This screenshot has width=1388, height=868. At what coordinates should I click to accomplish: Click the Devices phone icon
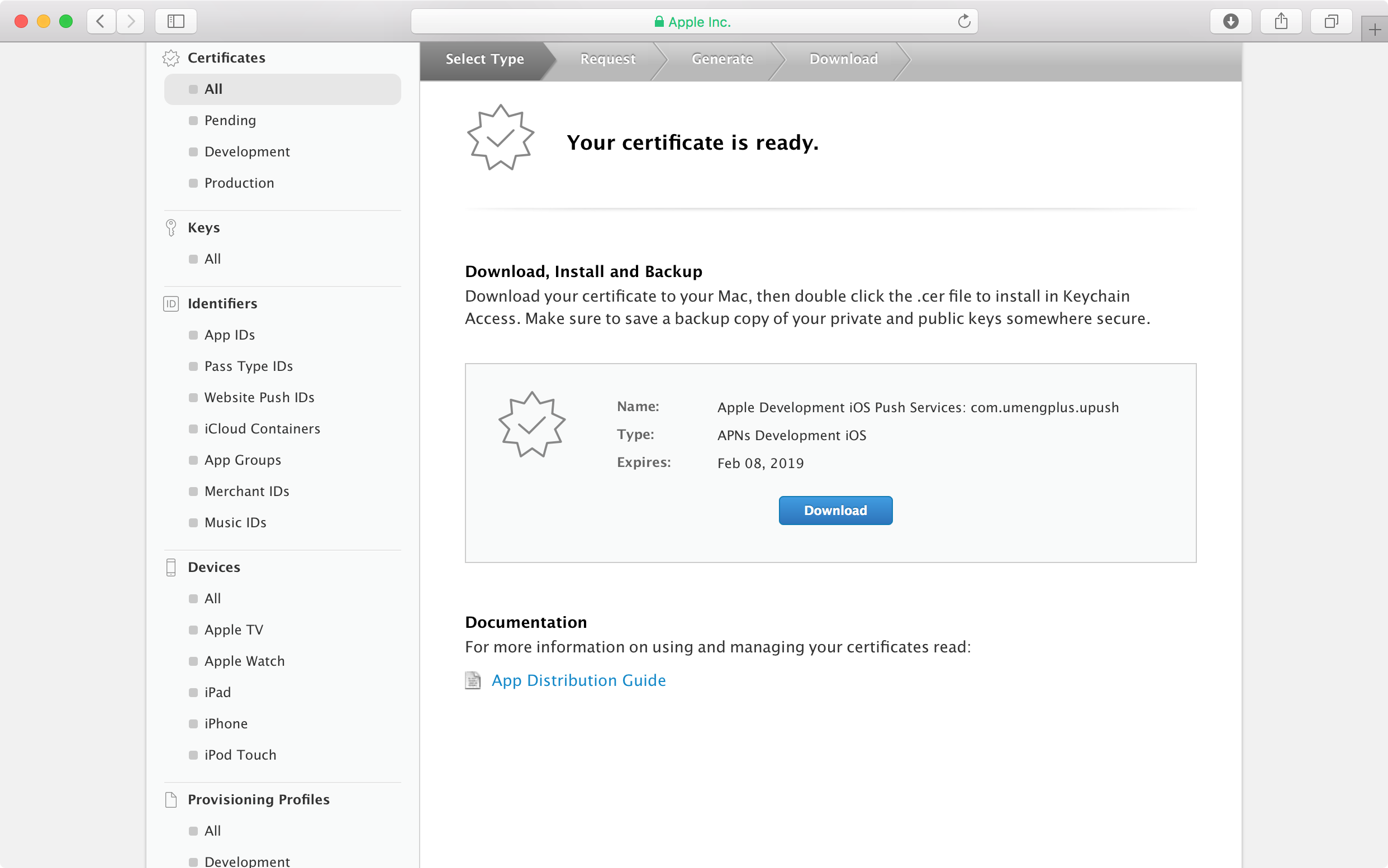[171, 567]
